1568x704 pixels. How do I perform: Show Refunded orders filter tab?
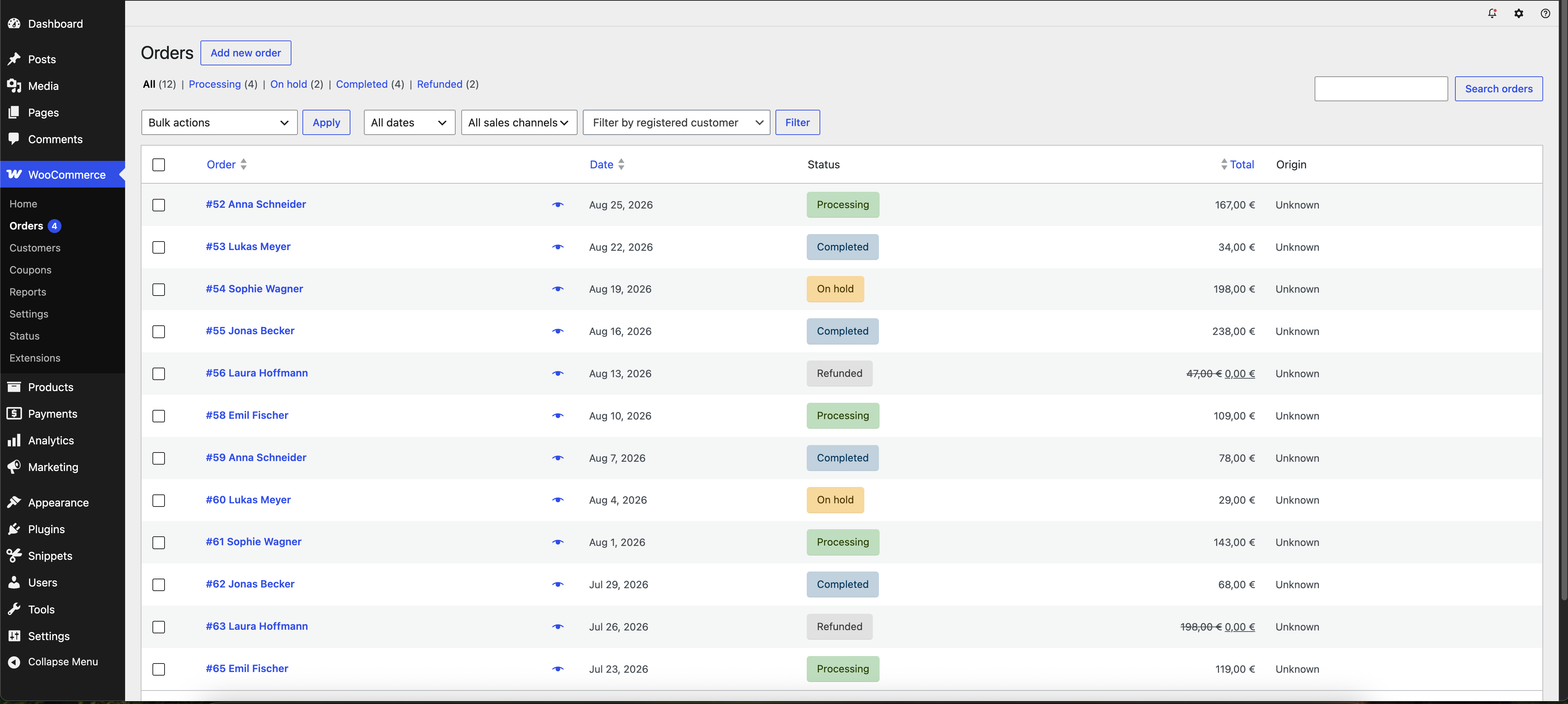tap(440, 84)
